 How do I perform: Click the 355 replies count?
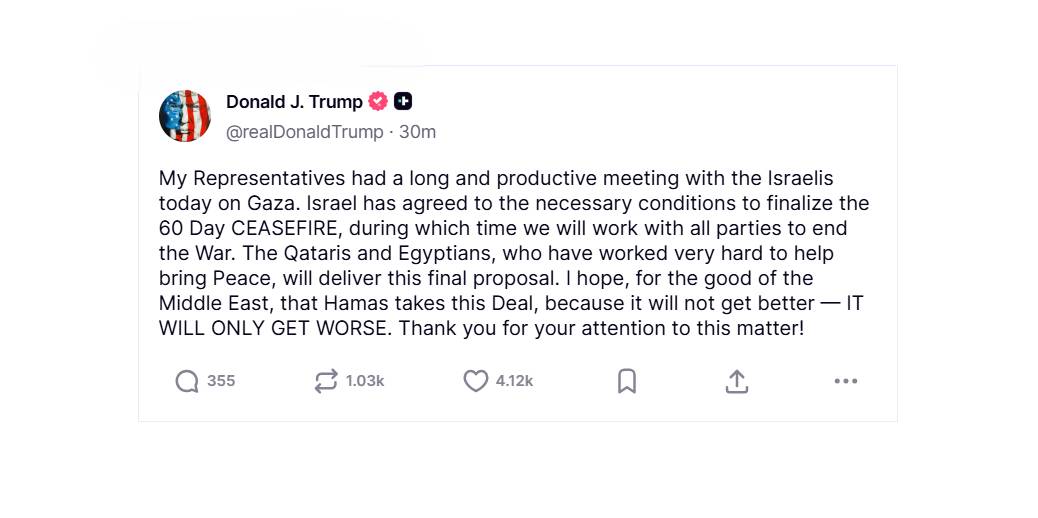coord(221,381)
